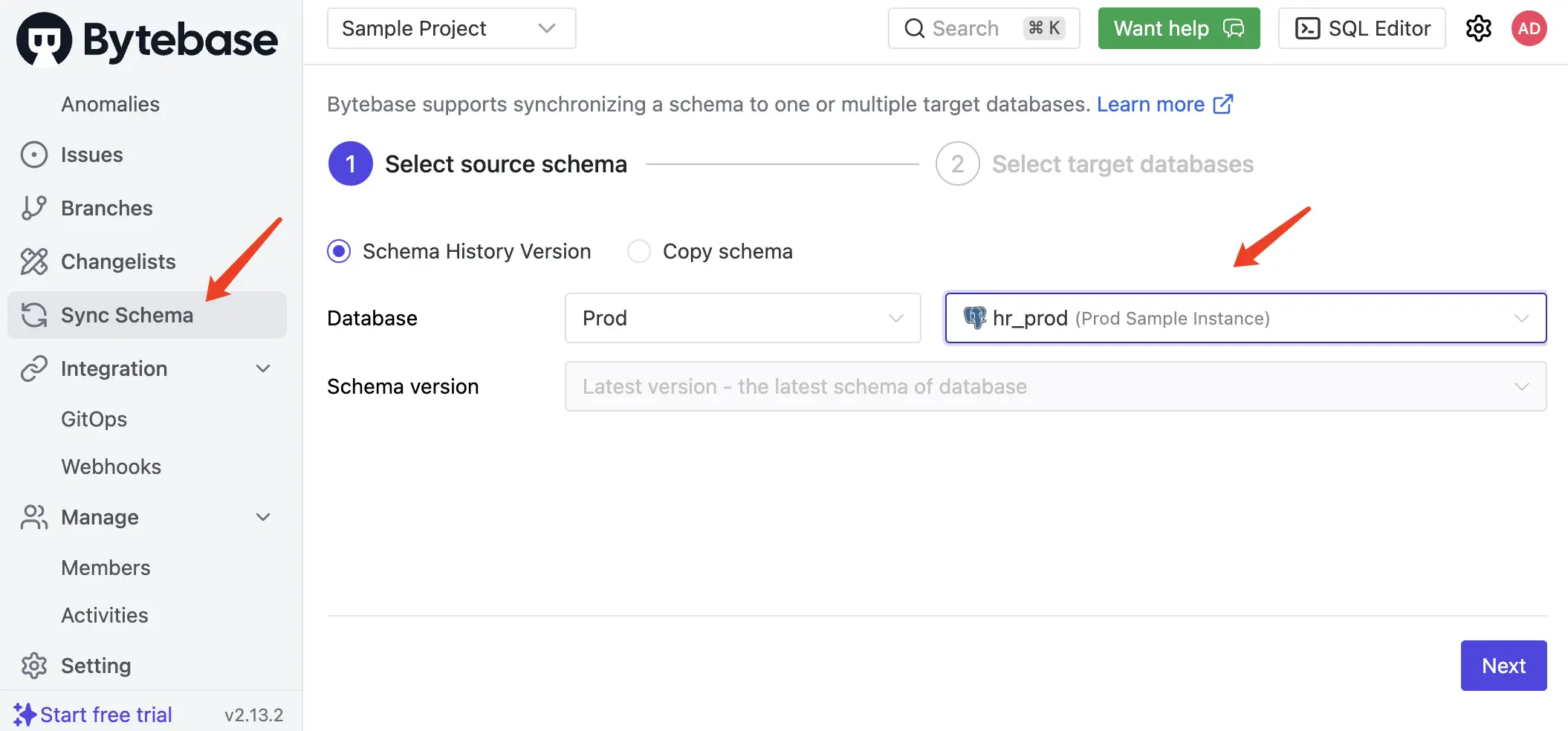The height and width of the screenshot is (731, 1568).
Task: Click the Issues icon in sidebar
Action: click(34, 155)
